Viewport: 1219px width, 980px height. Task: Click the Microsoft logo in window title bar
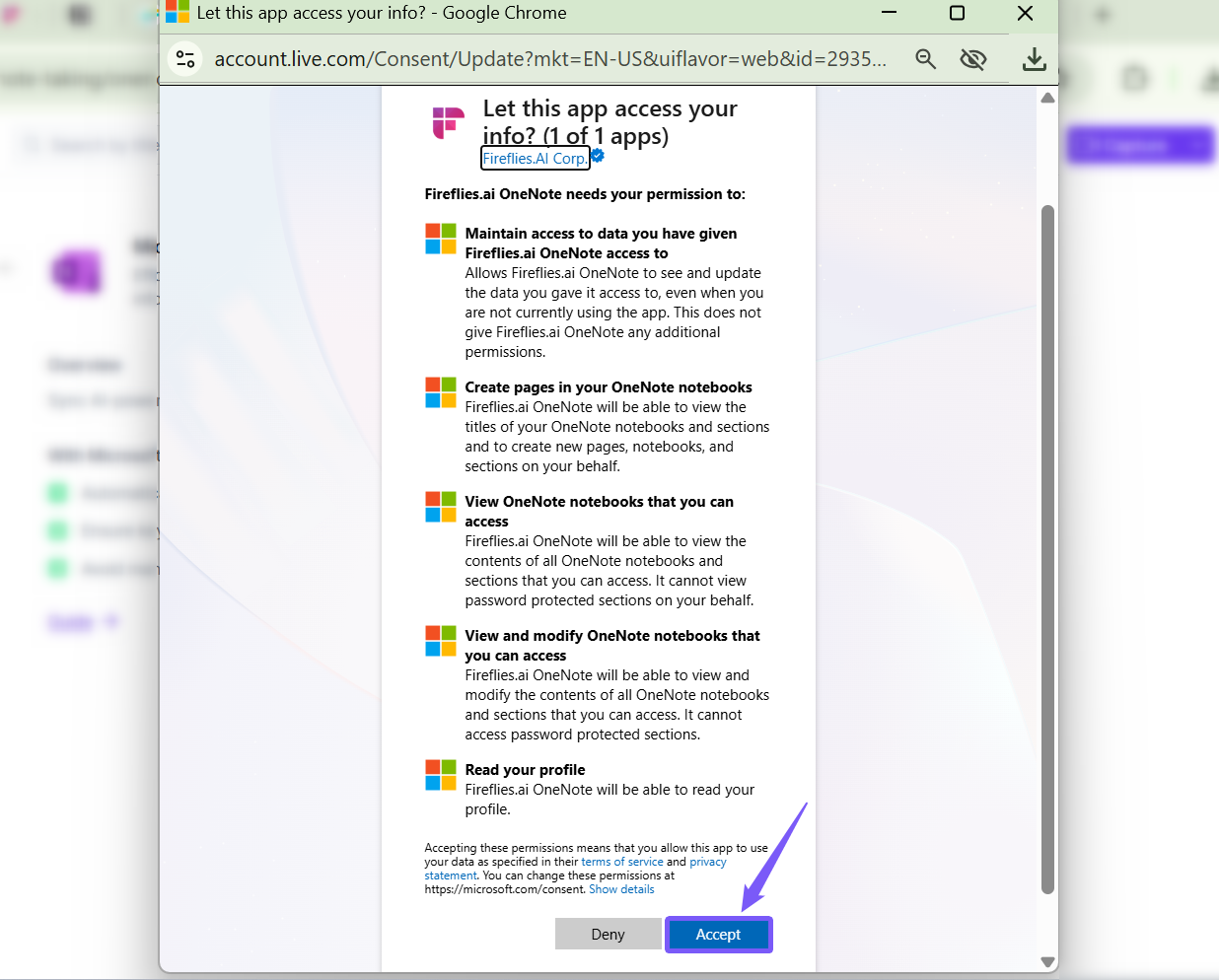(x=178, y=12)
